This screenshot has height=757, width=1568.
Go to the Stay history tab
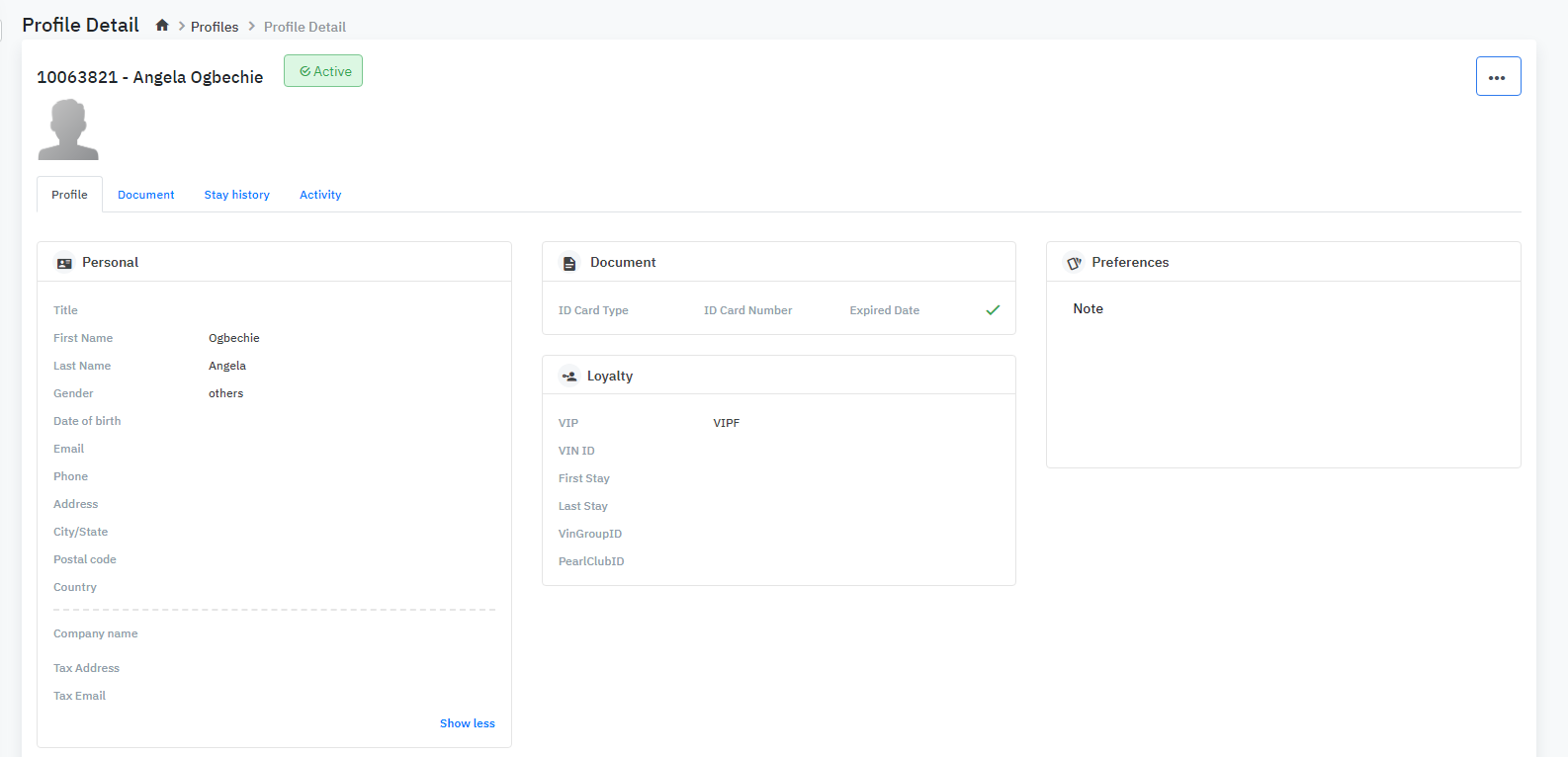coord(236,195)
